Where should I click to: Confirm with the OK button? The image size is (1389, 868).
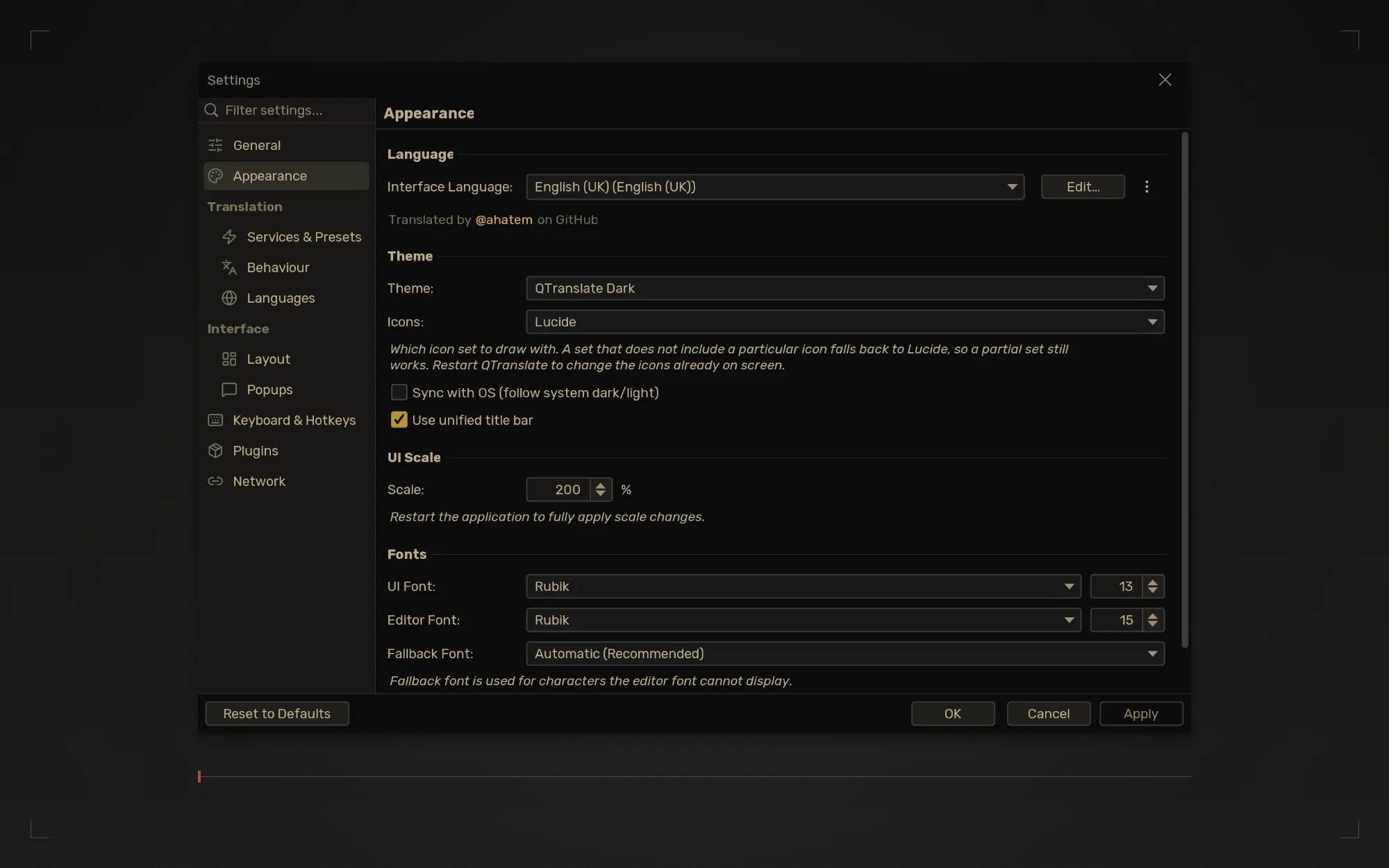coord(953,714)
